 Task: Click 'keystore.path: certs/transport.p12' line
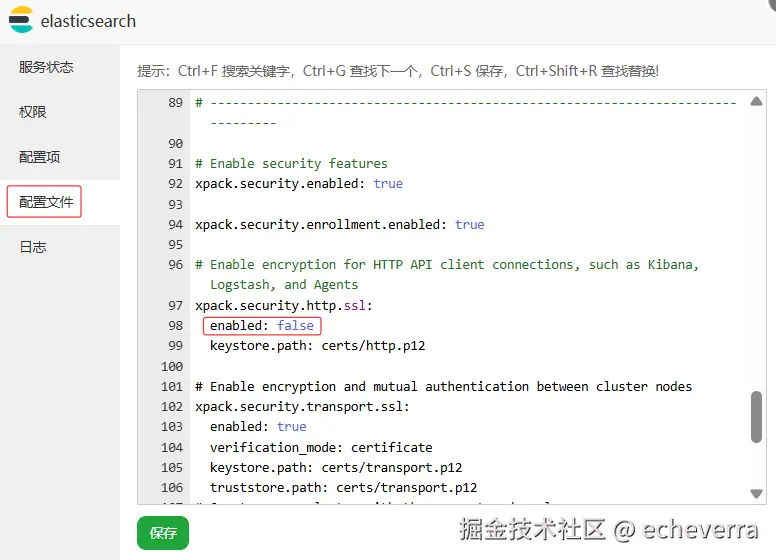click(x=336, y=467)
